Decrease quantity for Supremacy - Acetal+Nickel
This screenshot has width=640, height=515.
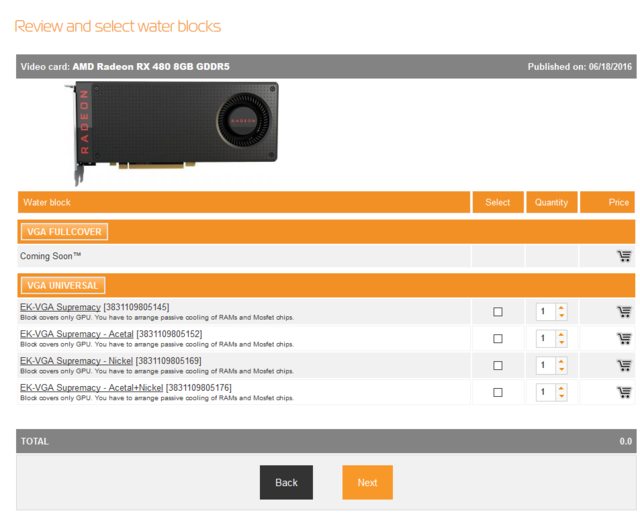[562, 396]
